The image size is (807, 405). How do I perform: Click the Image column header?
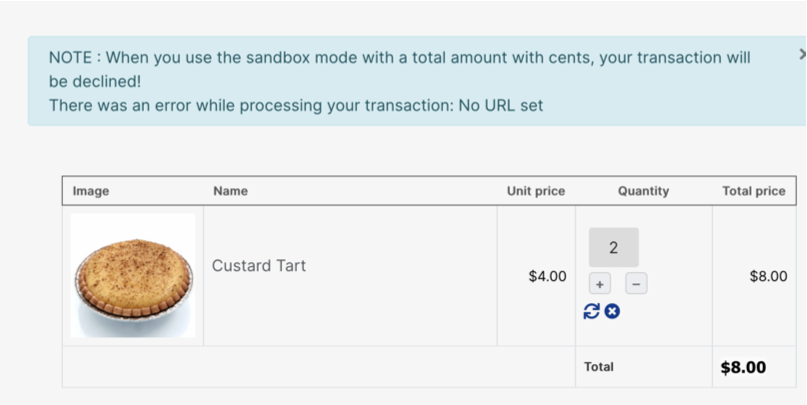(91, 191)
